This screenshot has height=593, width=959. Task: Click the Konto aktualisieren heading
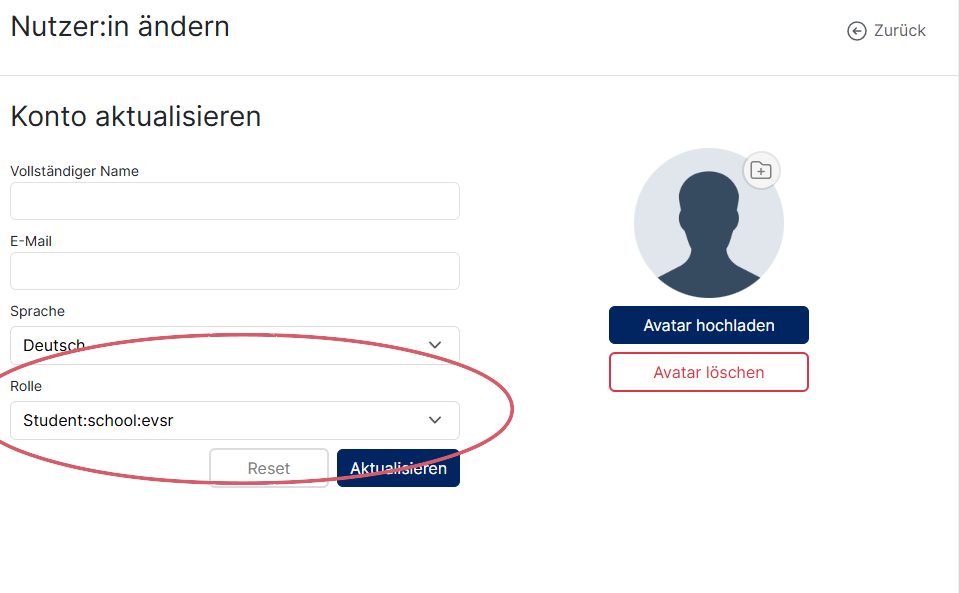136,116
